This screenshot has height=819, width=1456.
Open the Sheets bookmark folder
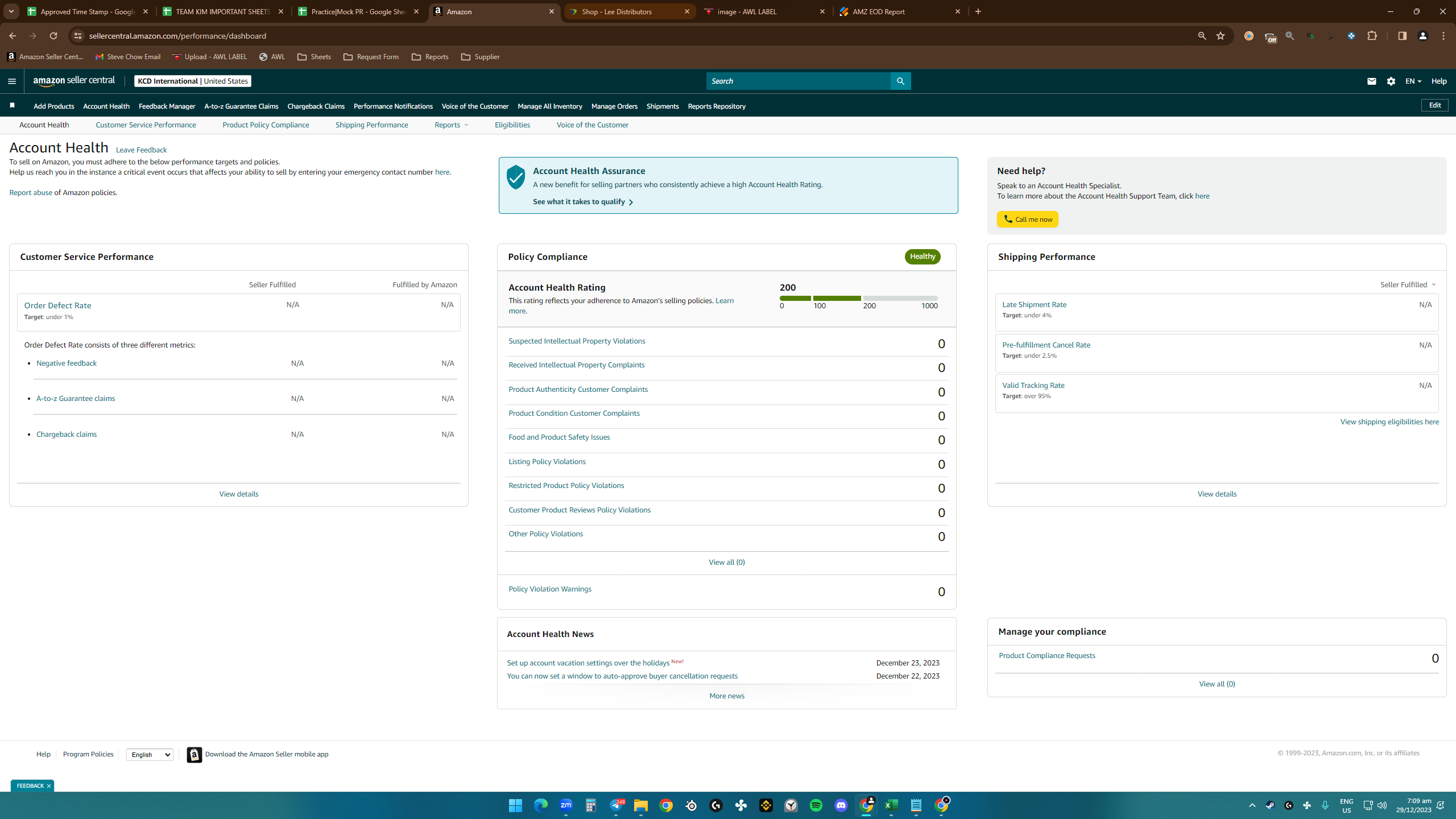[314, 57]
